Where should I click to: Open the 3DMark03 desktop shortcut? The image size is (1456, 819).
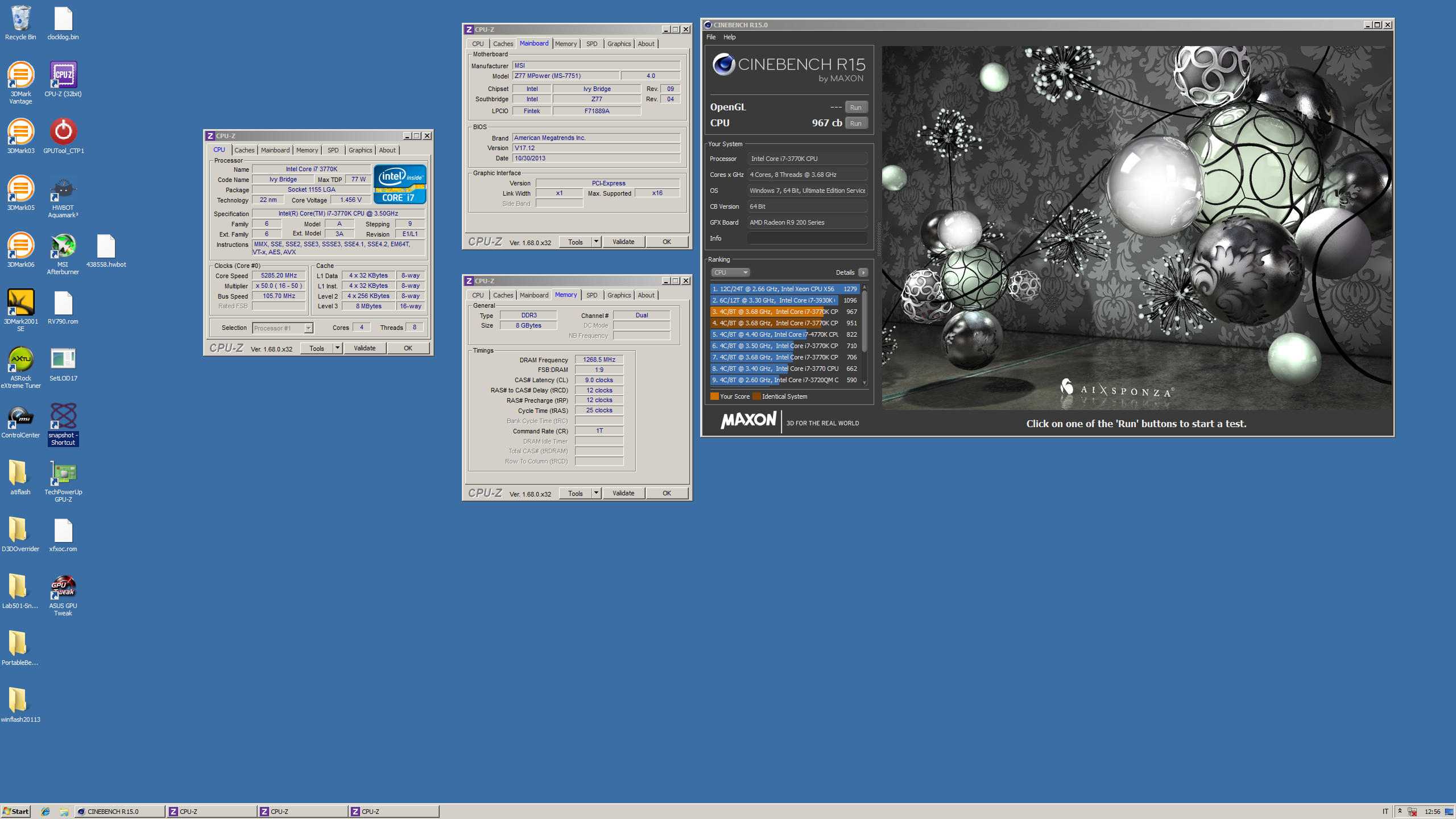pyautogui.click(x=20, y=136)
